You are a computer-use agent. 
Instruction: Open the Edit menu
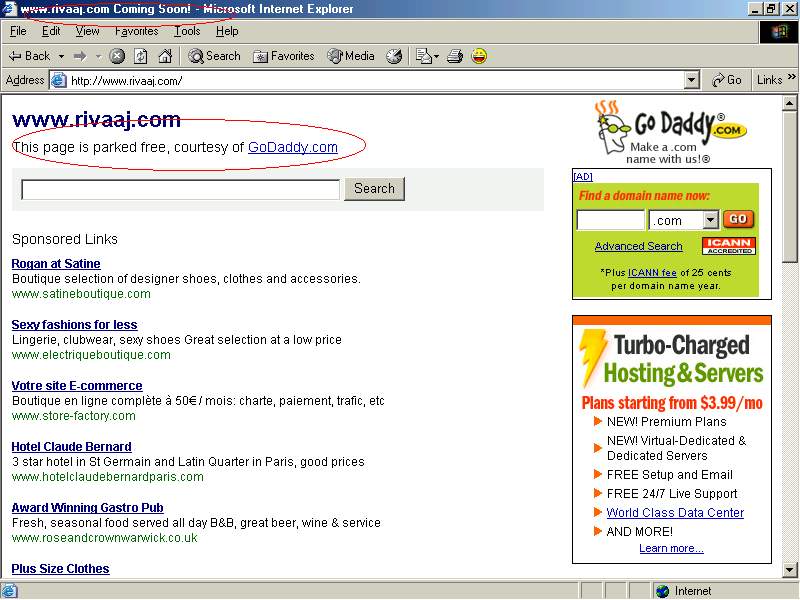click(51, 32)
